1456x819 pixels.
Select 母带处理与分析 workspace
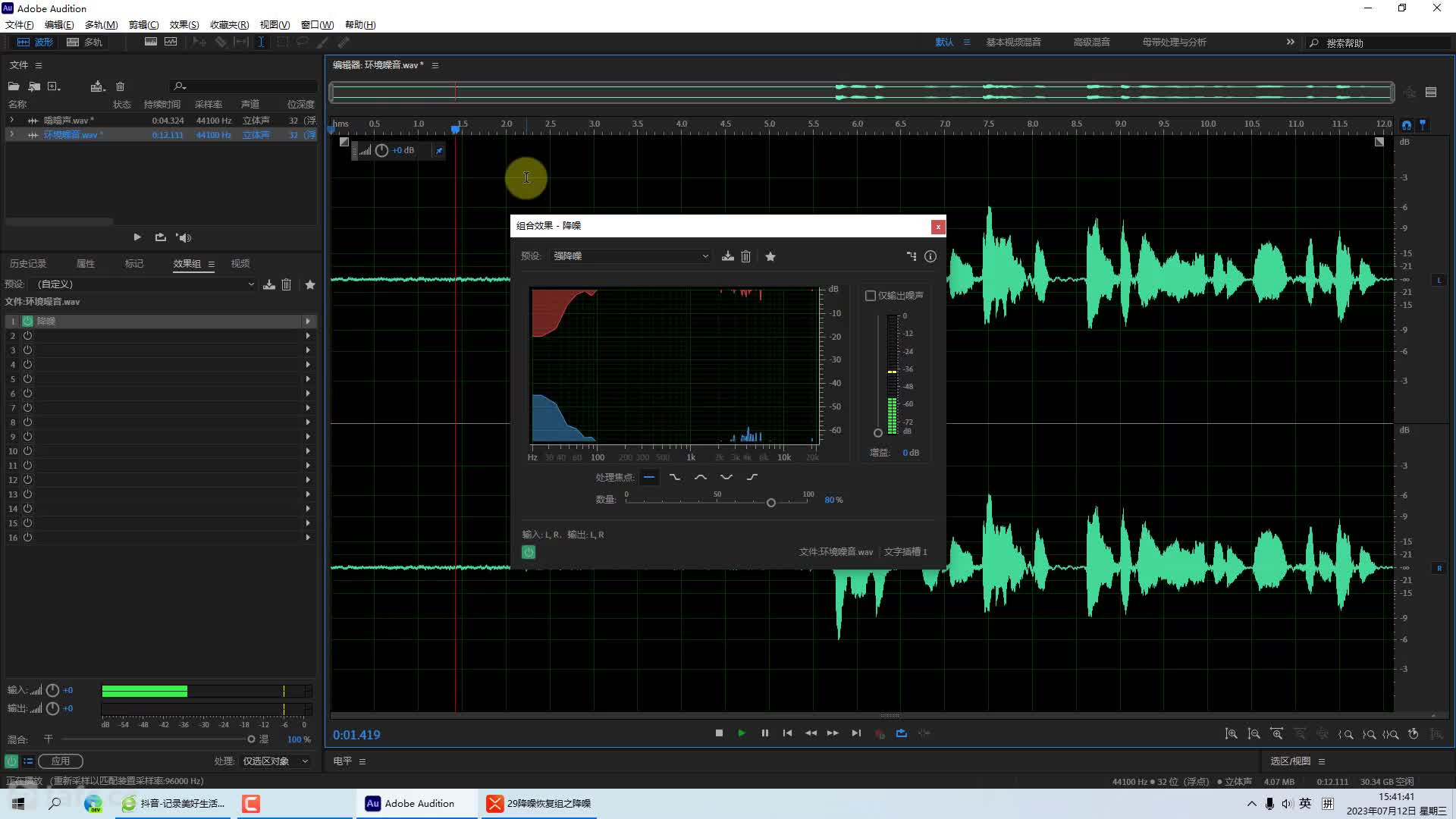click(x=1175, y=42)
